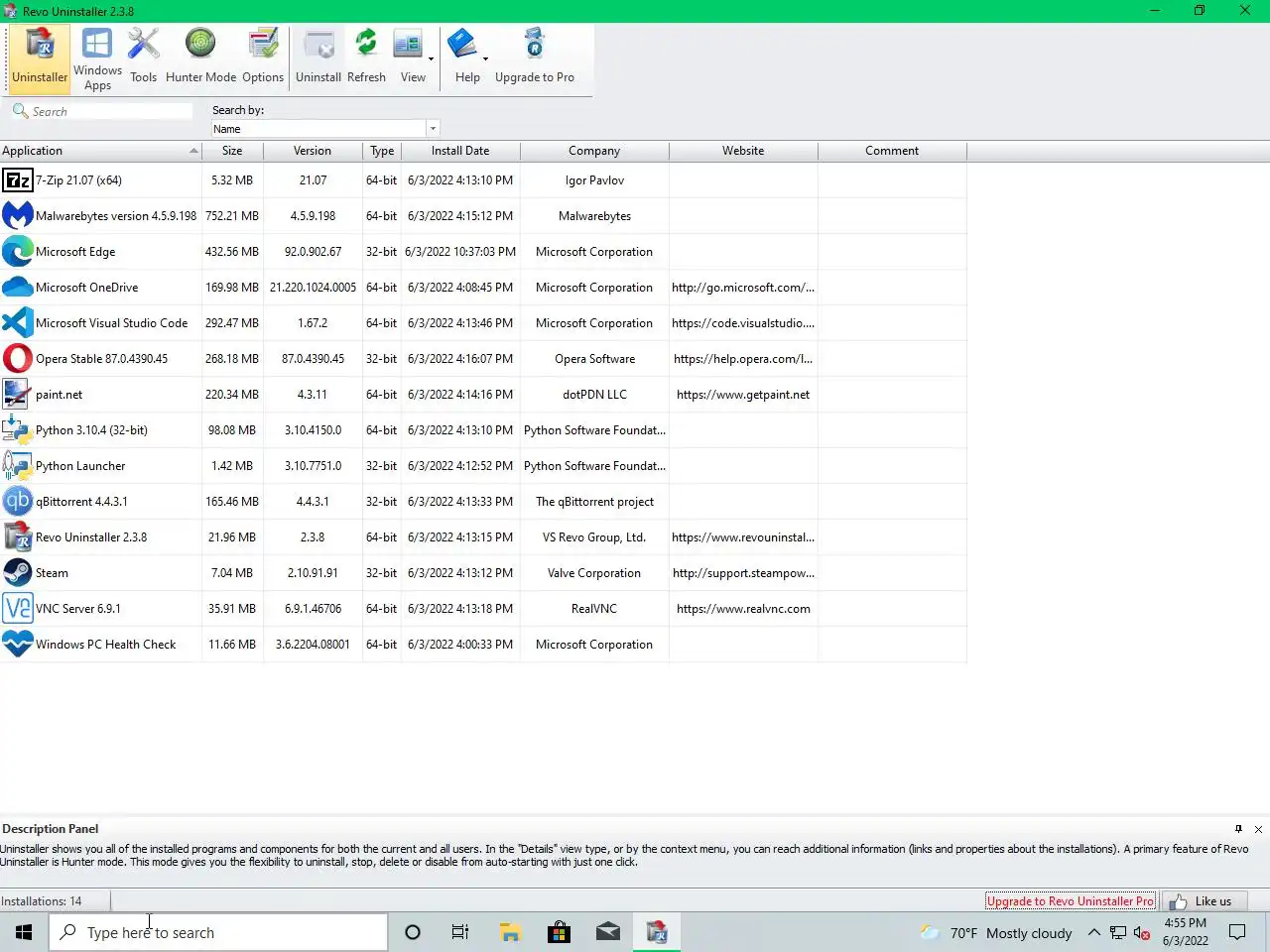Select the Visual Studio Code icon
The height and width of the screenshot is (952, 1270).
click(17, 323)
